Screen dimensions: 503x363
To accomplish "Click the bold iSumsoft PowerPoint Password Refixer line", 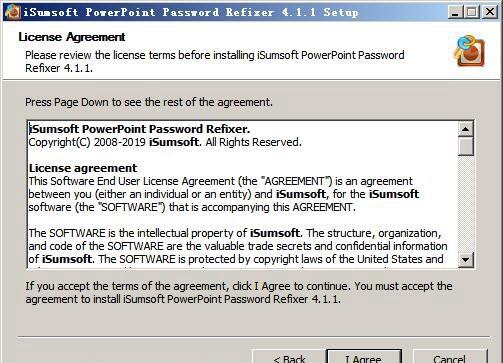I will 139,129.
